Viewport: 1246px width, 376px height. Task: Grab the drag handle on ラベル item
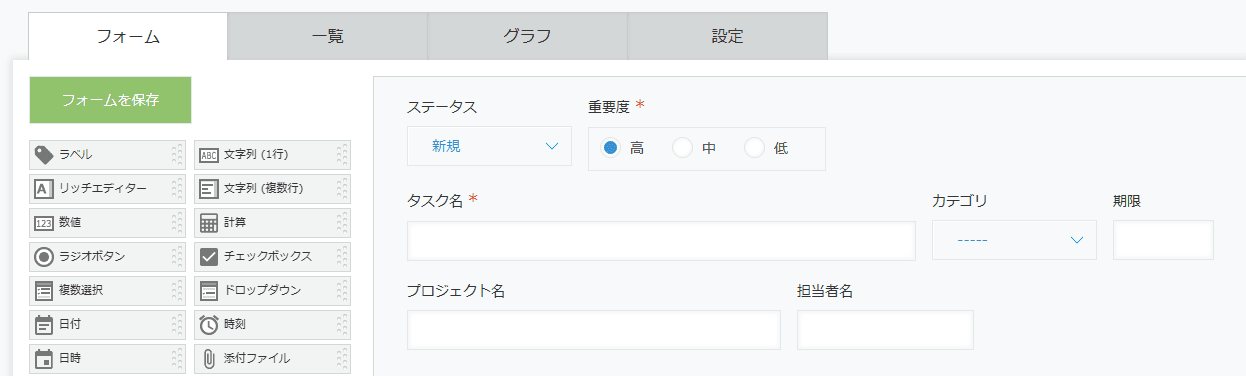pyautogui.click(x=176, y=154)
